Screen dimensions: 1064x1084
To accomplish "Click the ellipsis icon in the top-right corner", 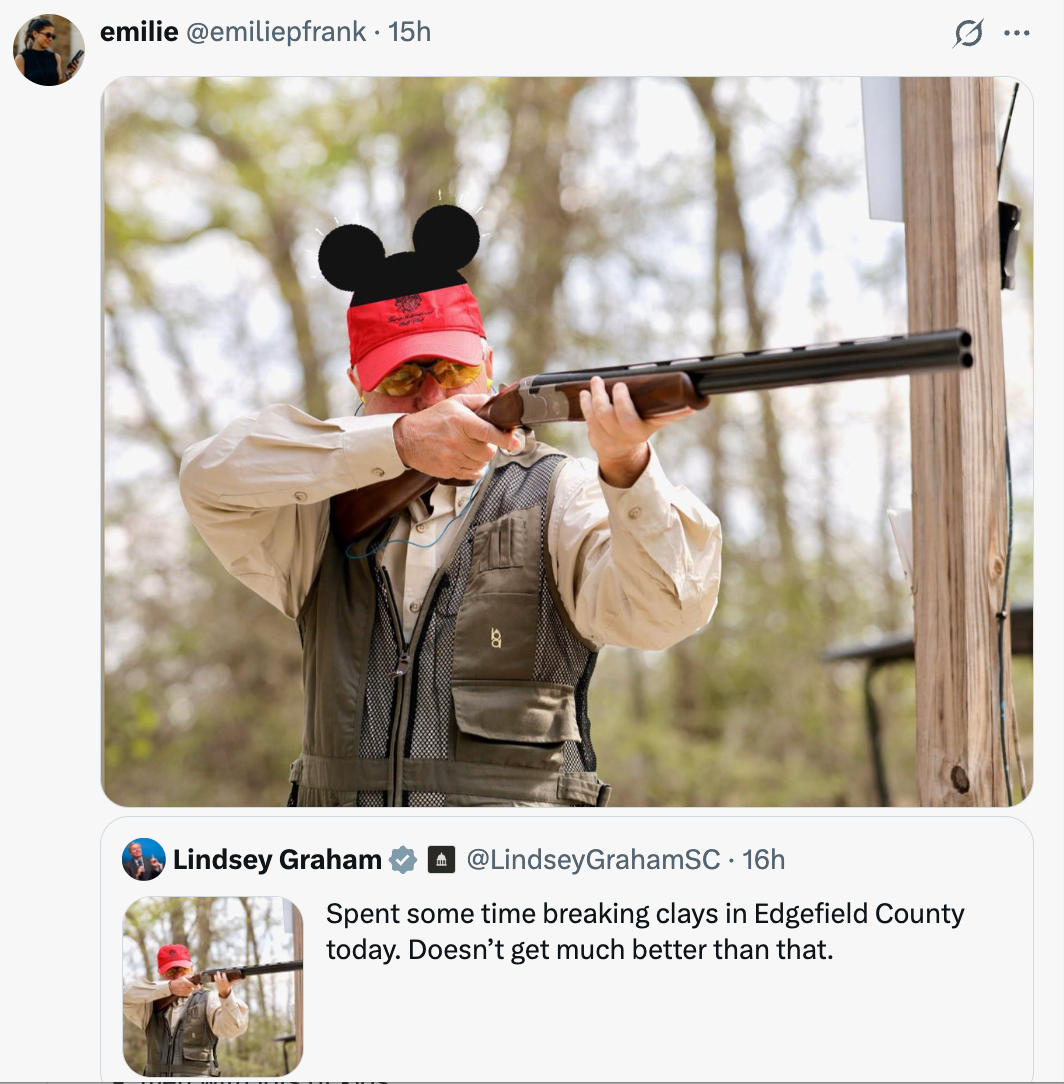I will (1017, 31).
